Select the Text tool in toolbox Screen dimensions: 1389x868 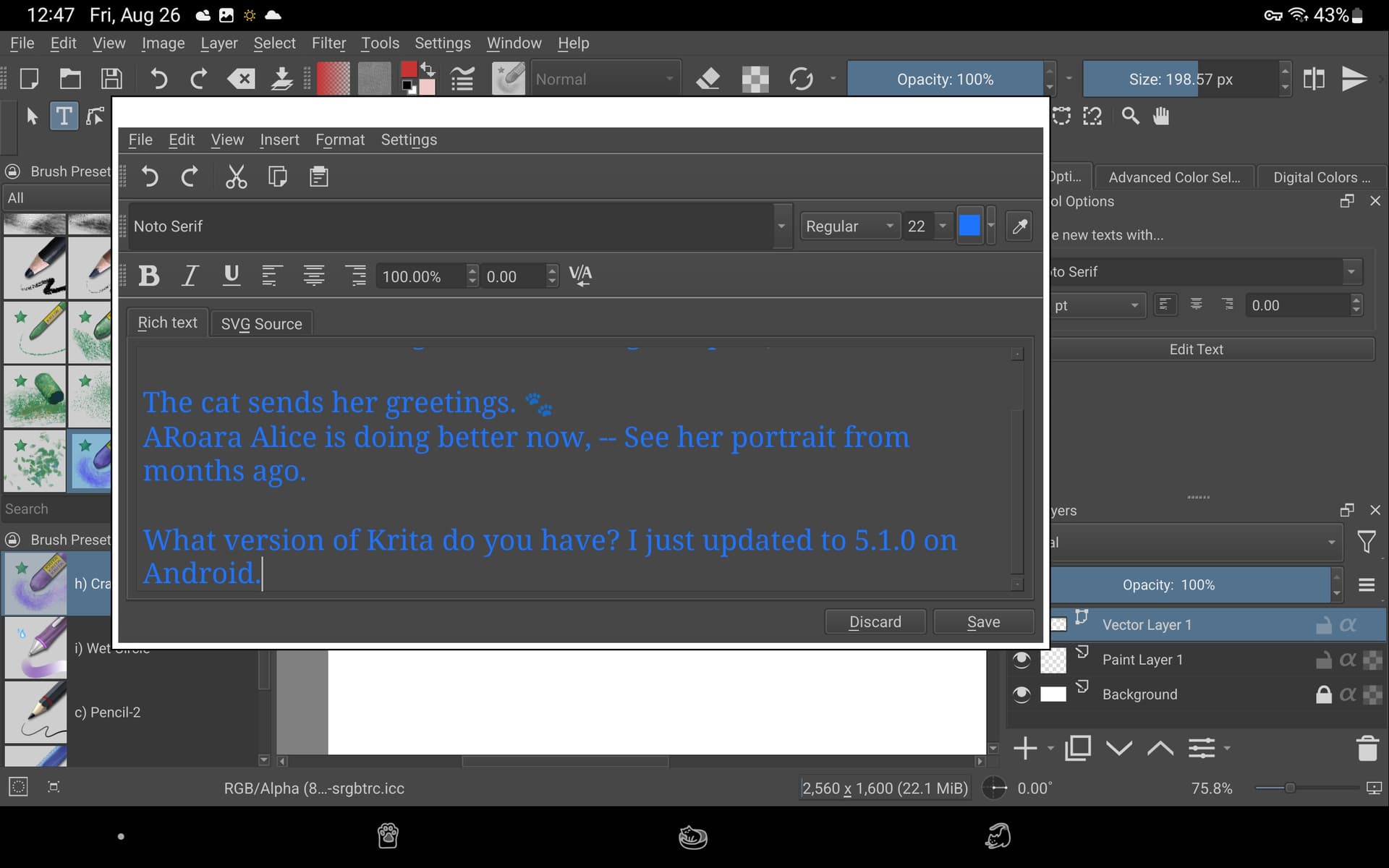coord(64,116)
